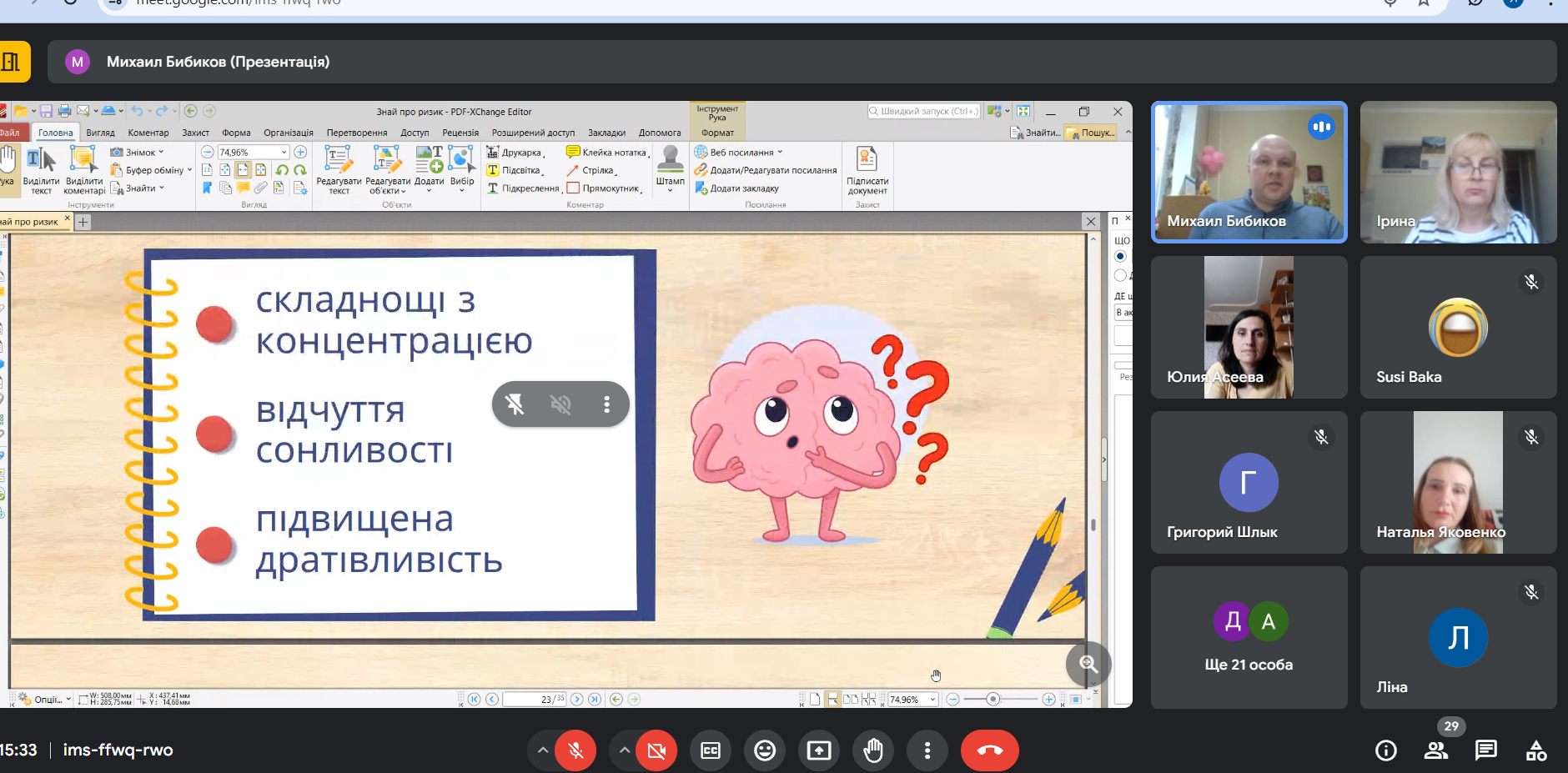The width and height of the screenshot is (1568, 773).
Task: Turn on closed captions
Action: coord(711,750)
